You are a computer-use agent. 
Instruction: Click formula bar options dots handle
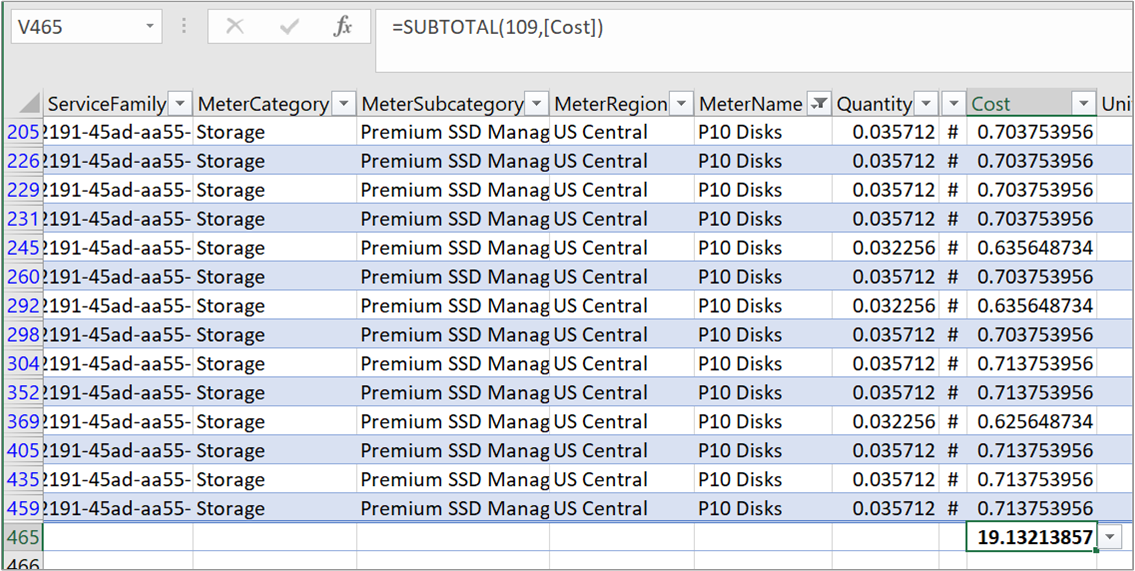184,27
